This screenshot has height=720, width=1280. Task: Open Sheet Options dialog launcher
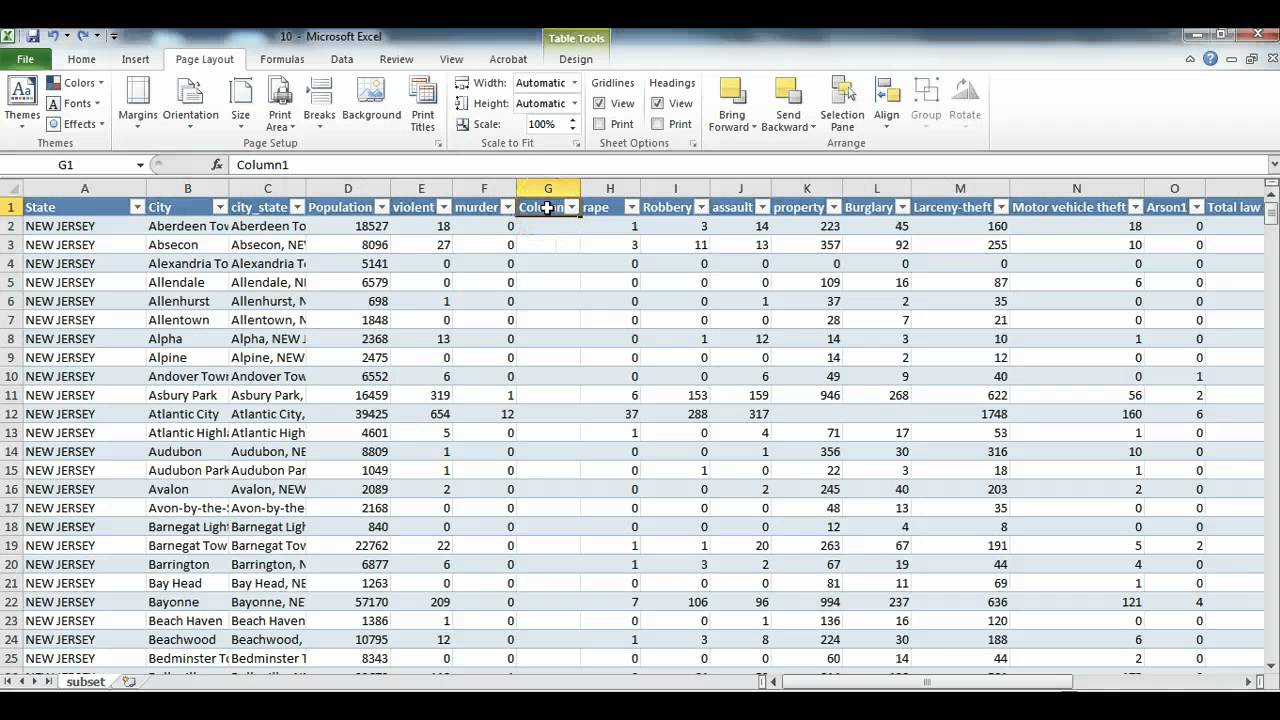point(693,144)
